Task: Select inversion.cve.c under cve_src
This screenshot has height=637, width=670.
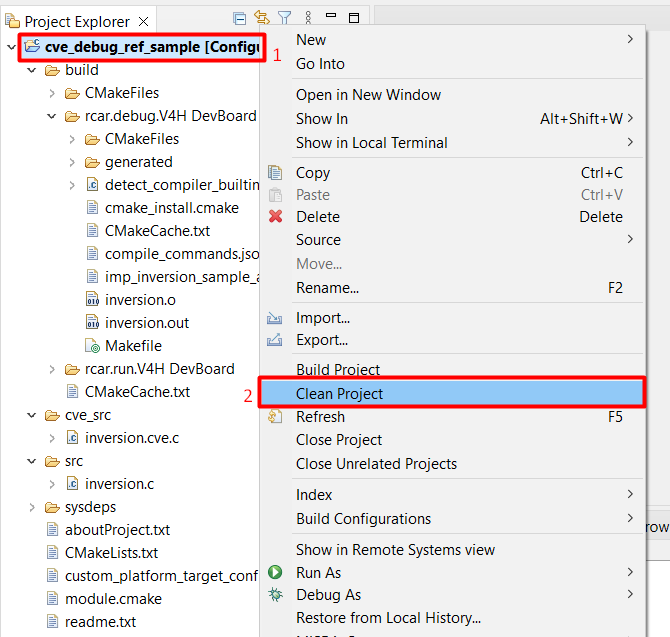Action: [132, 438]
